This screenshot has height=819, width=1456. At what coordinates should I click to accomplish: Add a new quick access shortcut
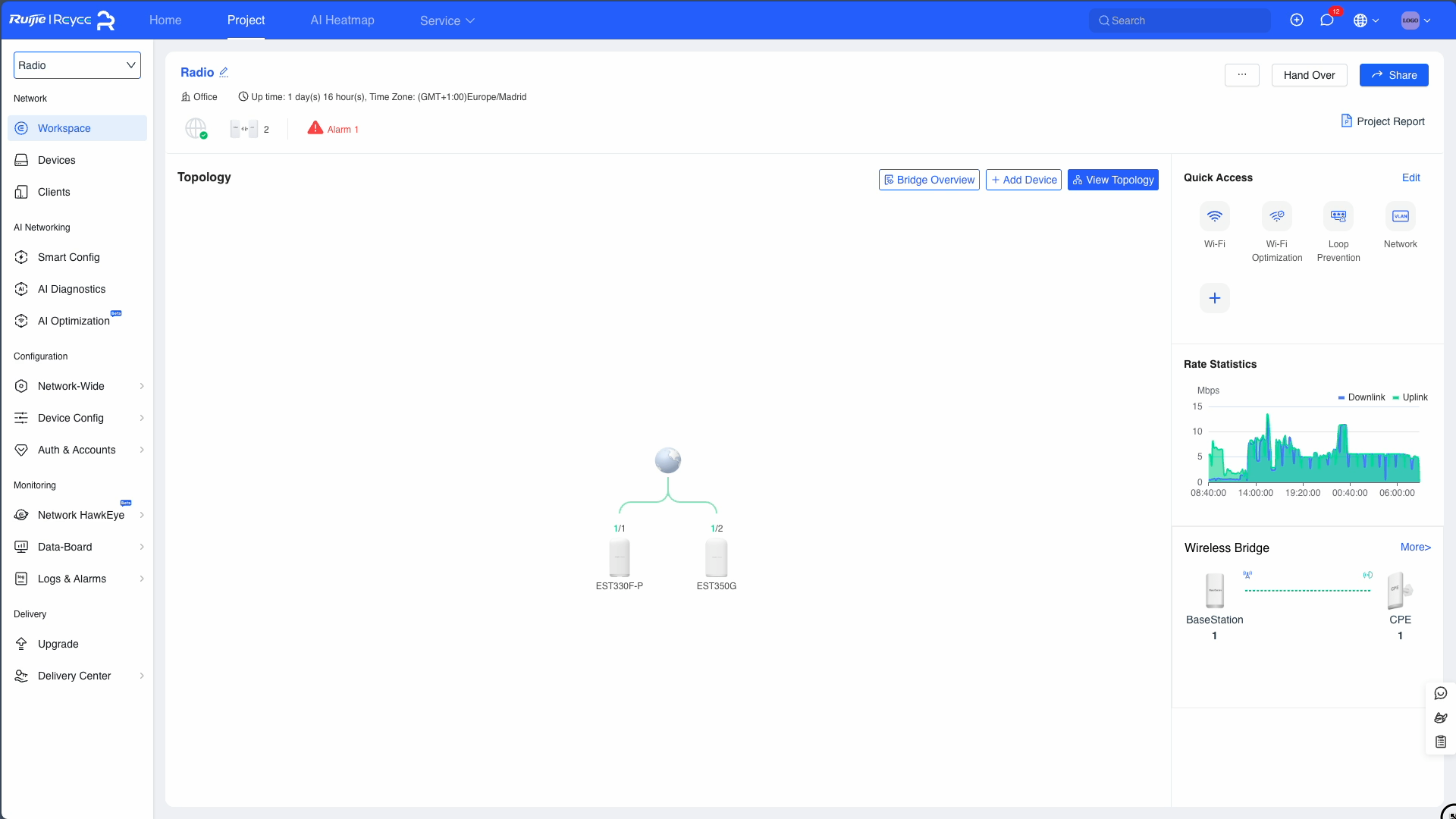coord(1214,298)
